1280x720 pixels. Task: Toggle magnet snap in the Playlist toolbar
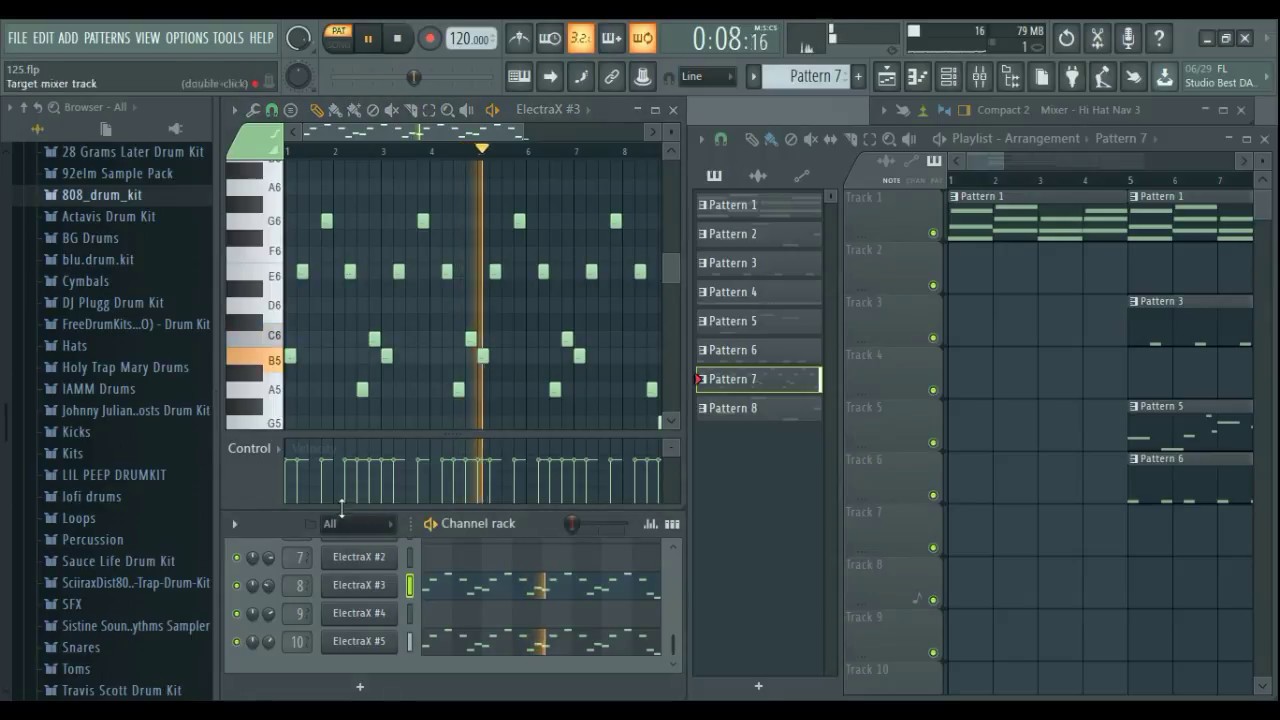click(x=721, y=139)
